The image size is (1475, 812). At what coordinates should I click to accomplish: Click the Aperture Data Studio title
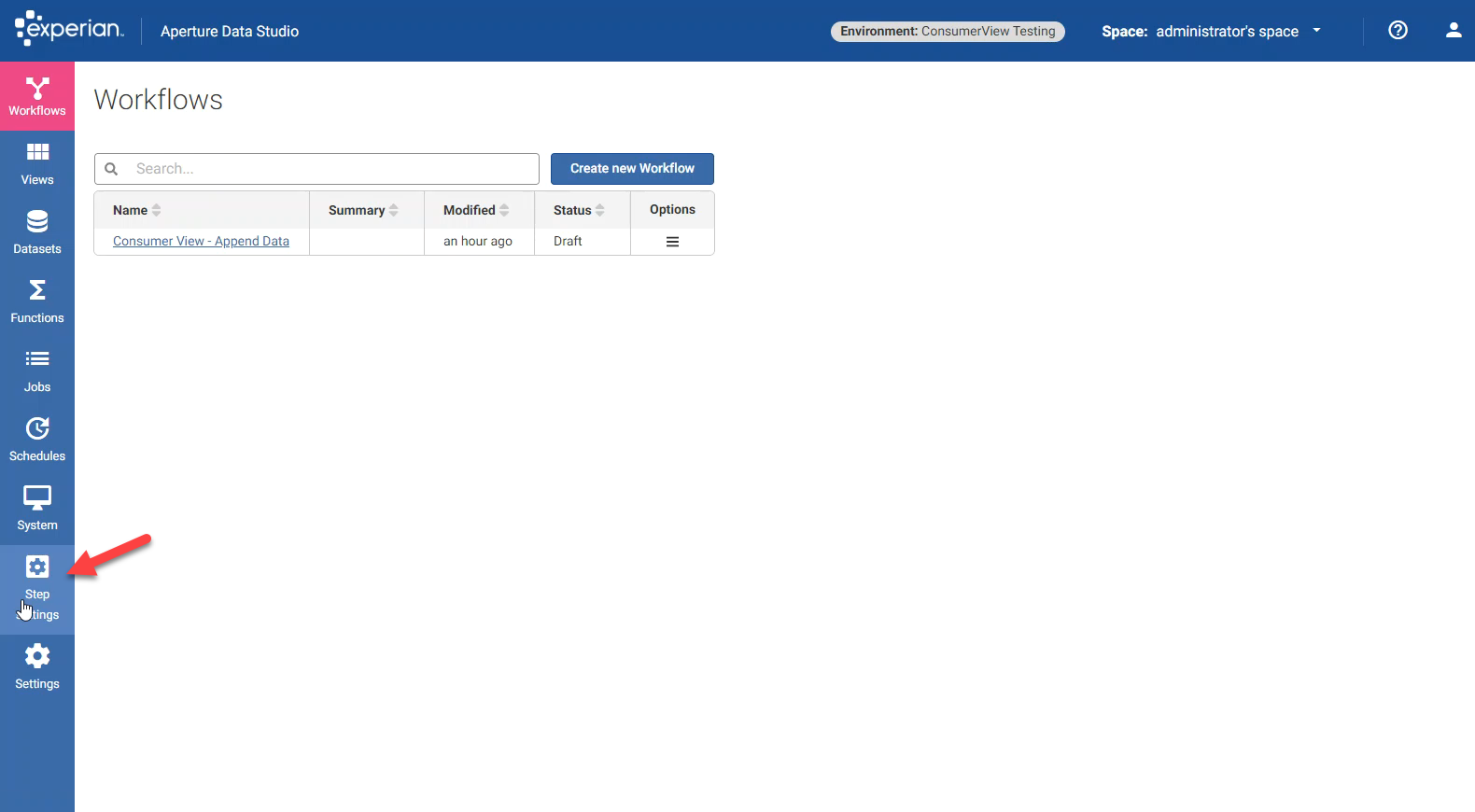pyautogui.click(x=230, y=31)
